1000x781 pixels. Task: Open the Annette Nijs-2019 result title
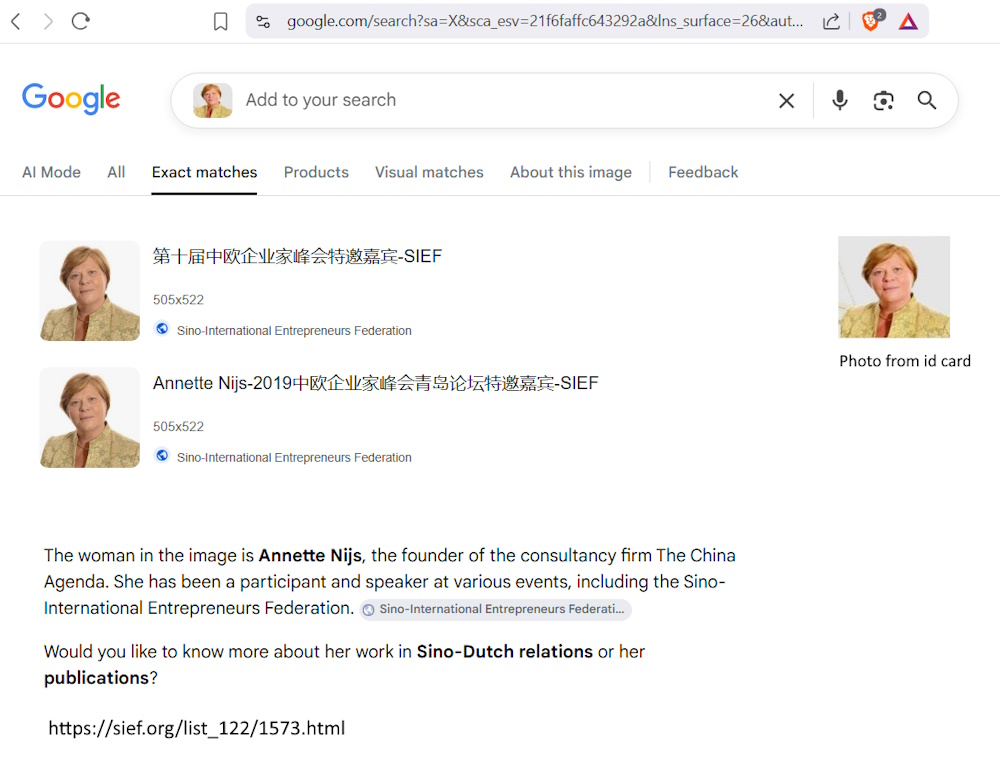click(375, 383)
